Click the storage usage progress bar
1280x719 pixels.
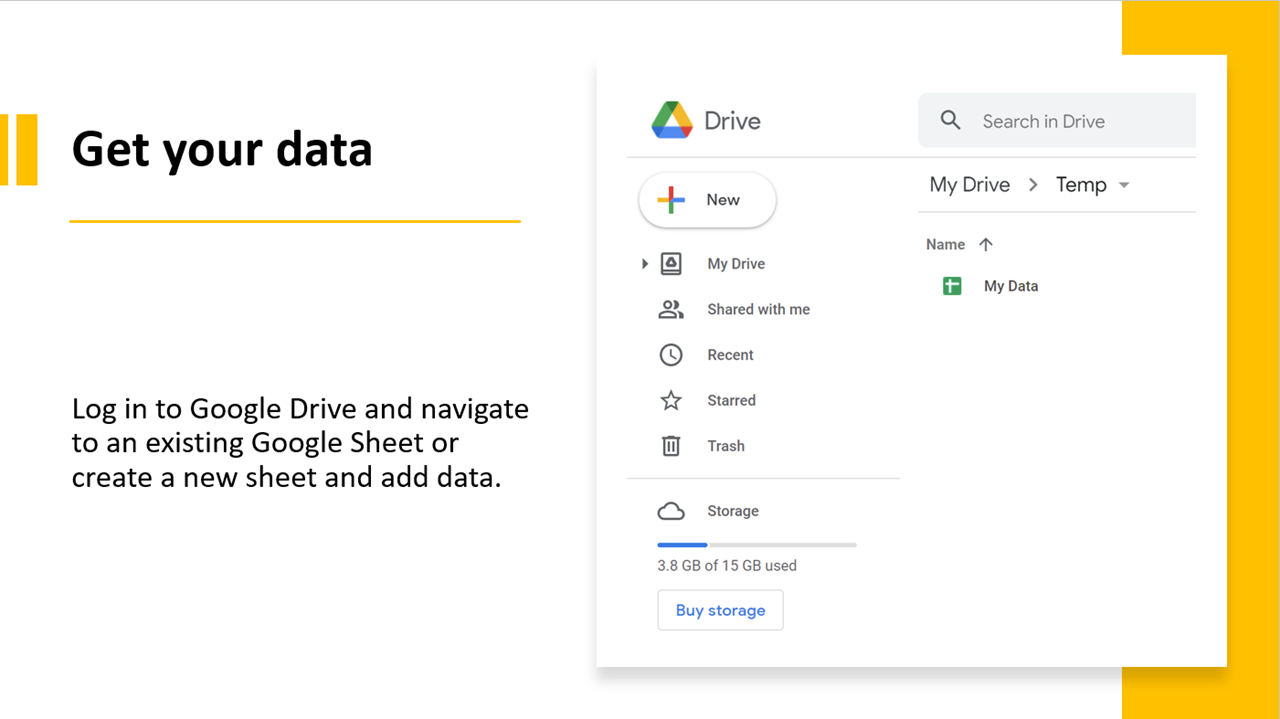[756, 545]
